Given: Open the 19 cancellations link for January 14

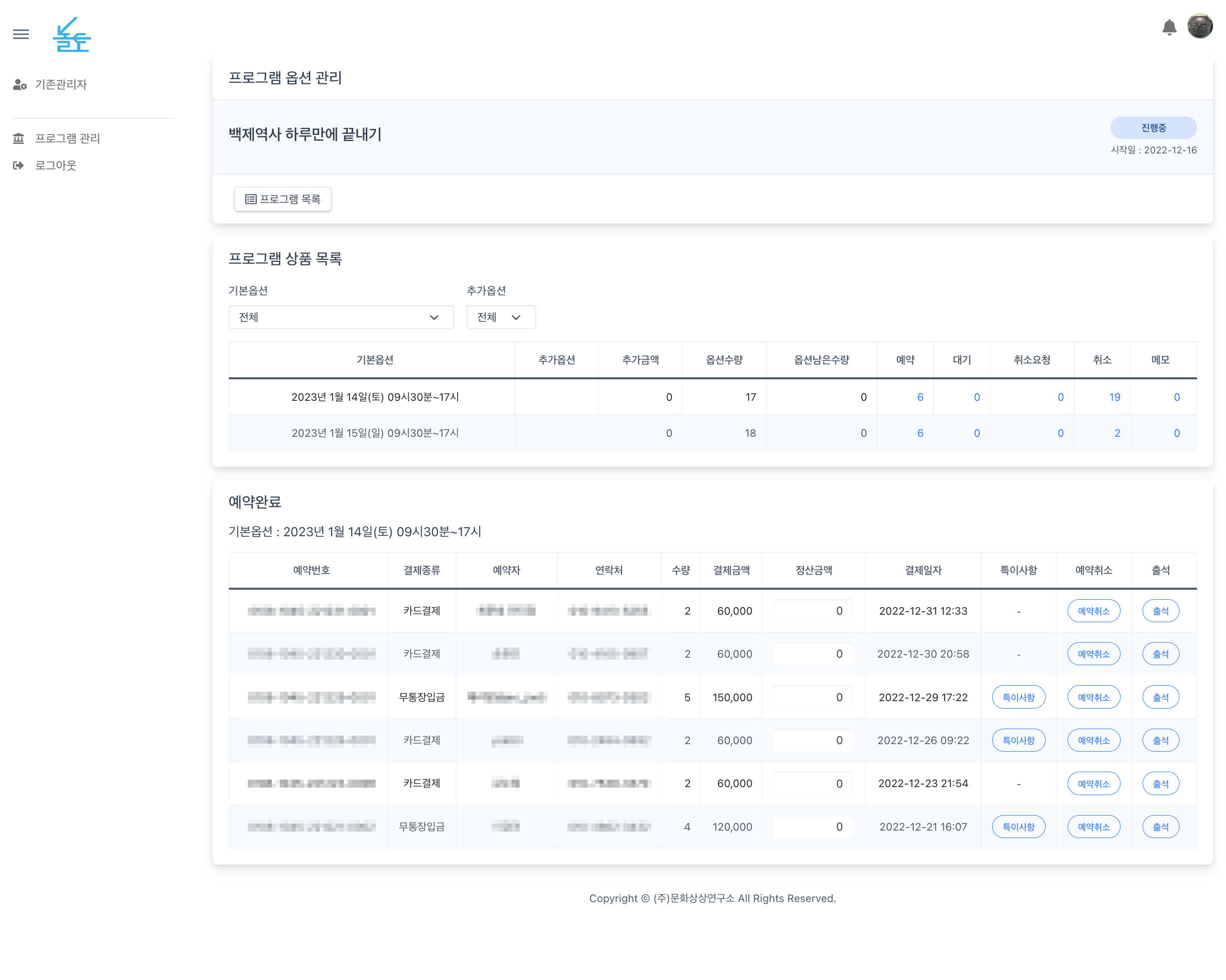Looking at the screenshot, I should click(x=1114, y=397).
